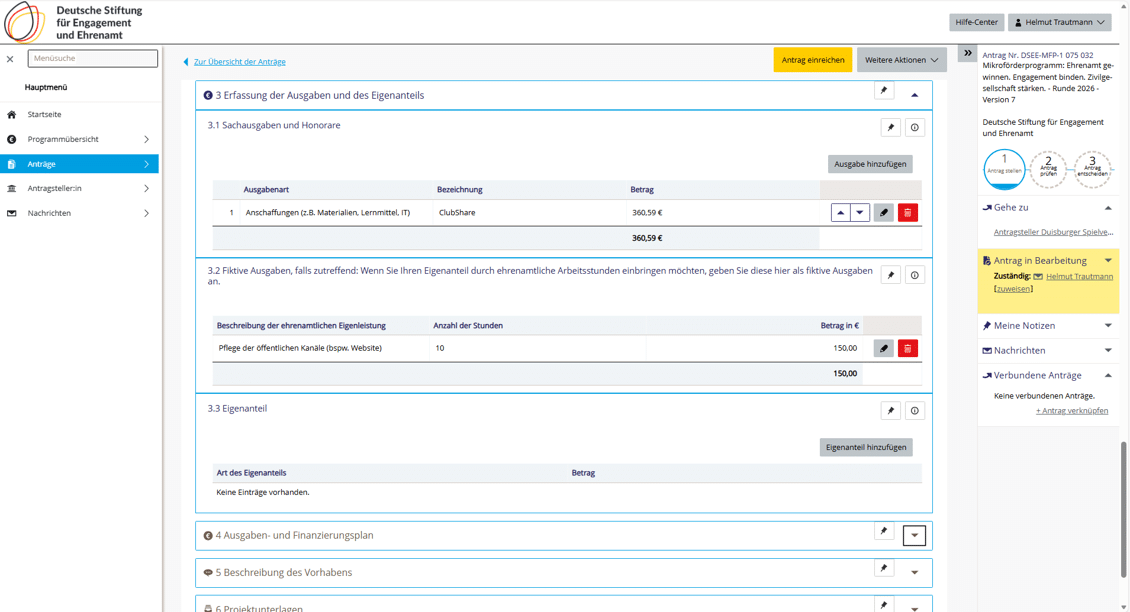Screen dimensions: 1130x612
Task: Follow the Zur Übersicht der Anträge link
Action: (239, 62)
